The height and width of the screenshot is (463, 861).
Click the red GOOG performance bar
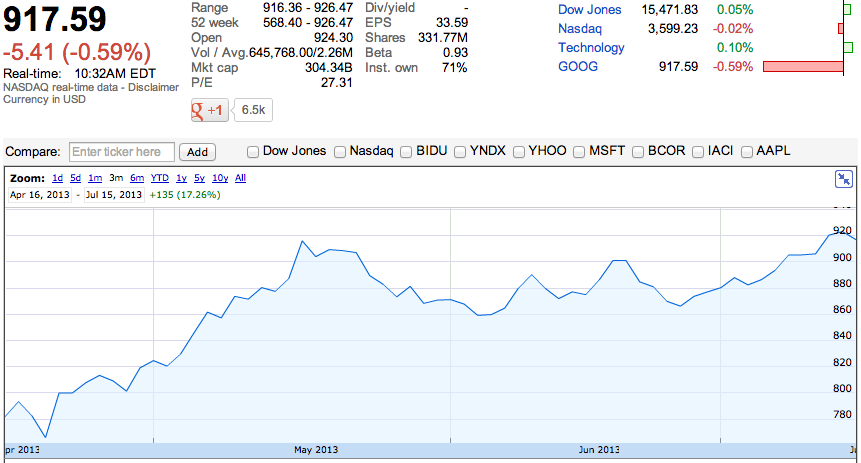pos(803,66)
